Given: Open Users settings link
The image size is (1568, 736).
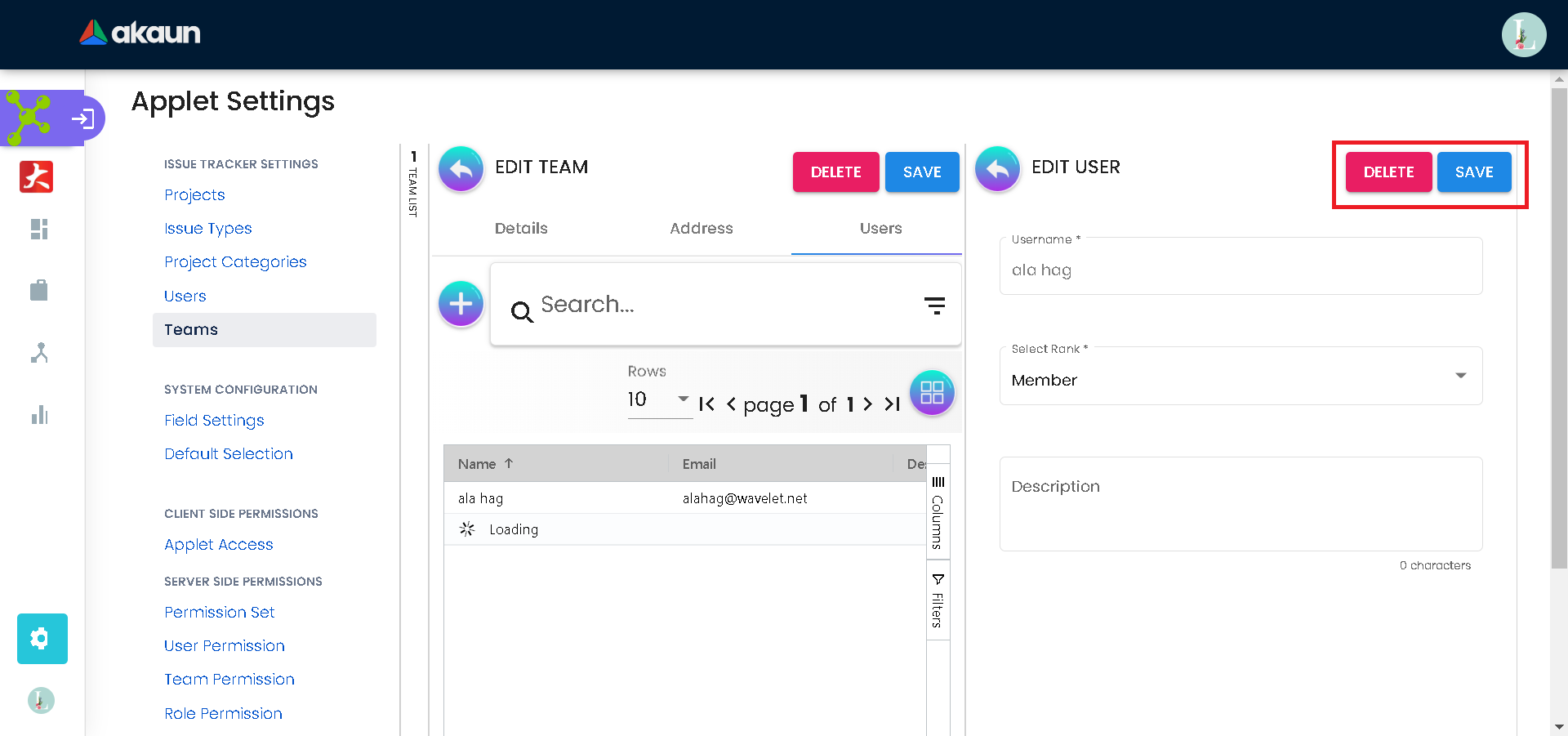Looking at the screenshot, I should pos(185,297).
